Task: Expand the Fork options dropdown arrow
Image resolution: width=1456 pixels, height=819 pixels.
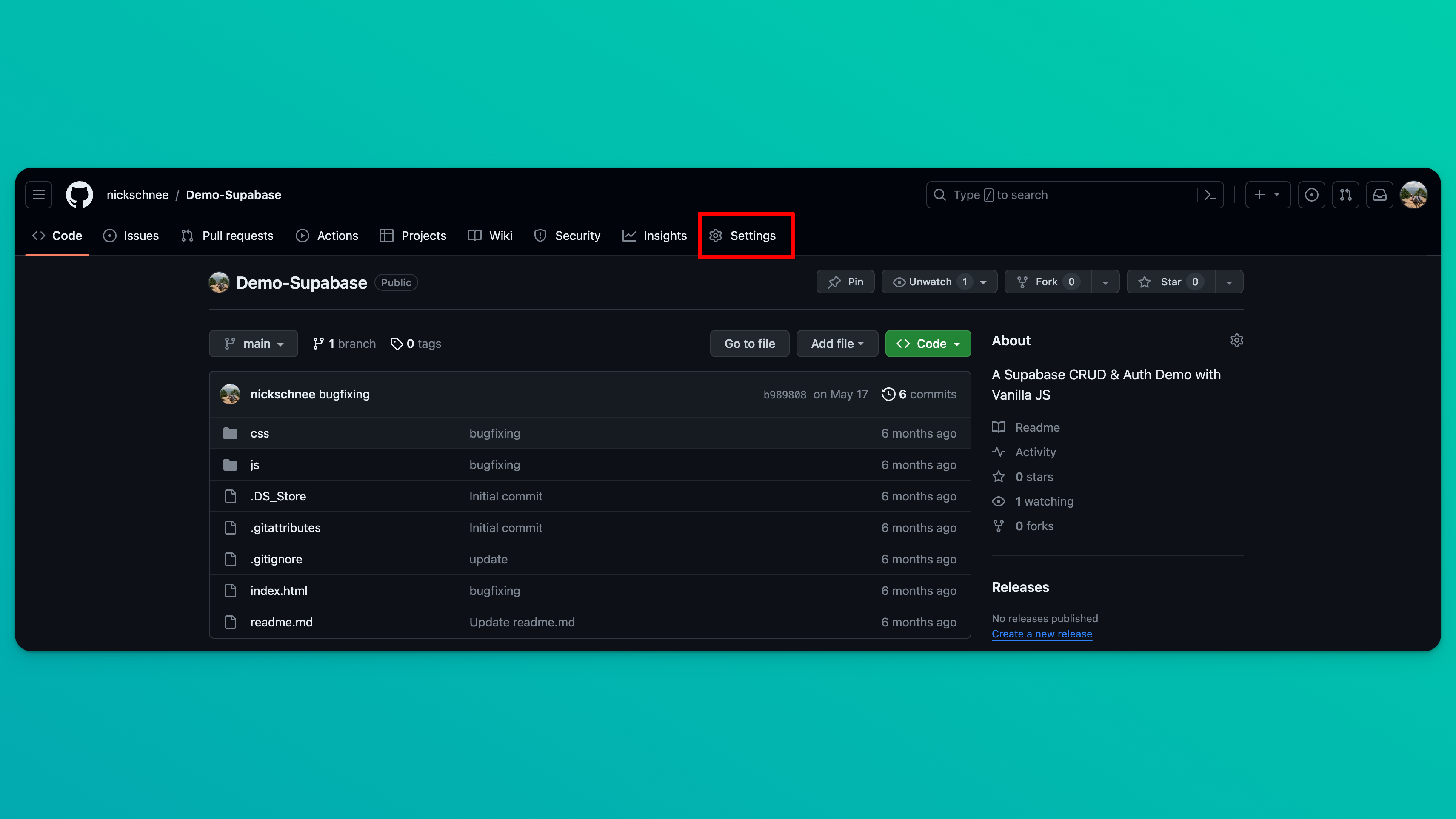Action: (x=1105, y=282)
